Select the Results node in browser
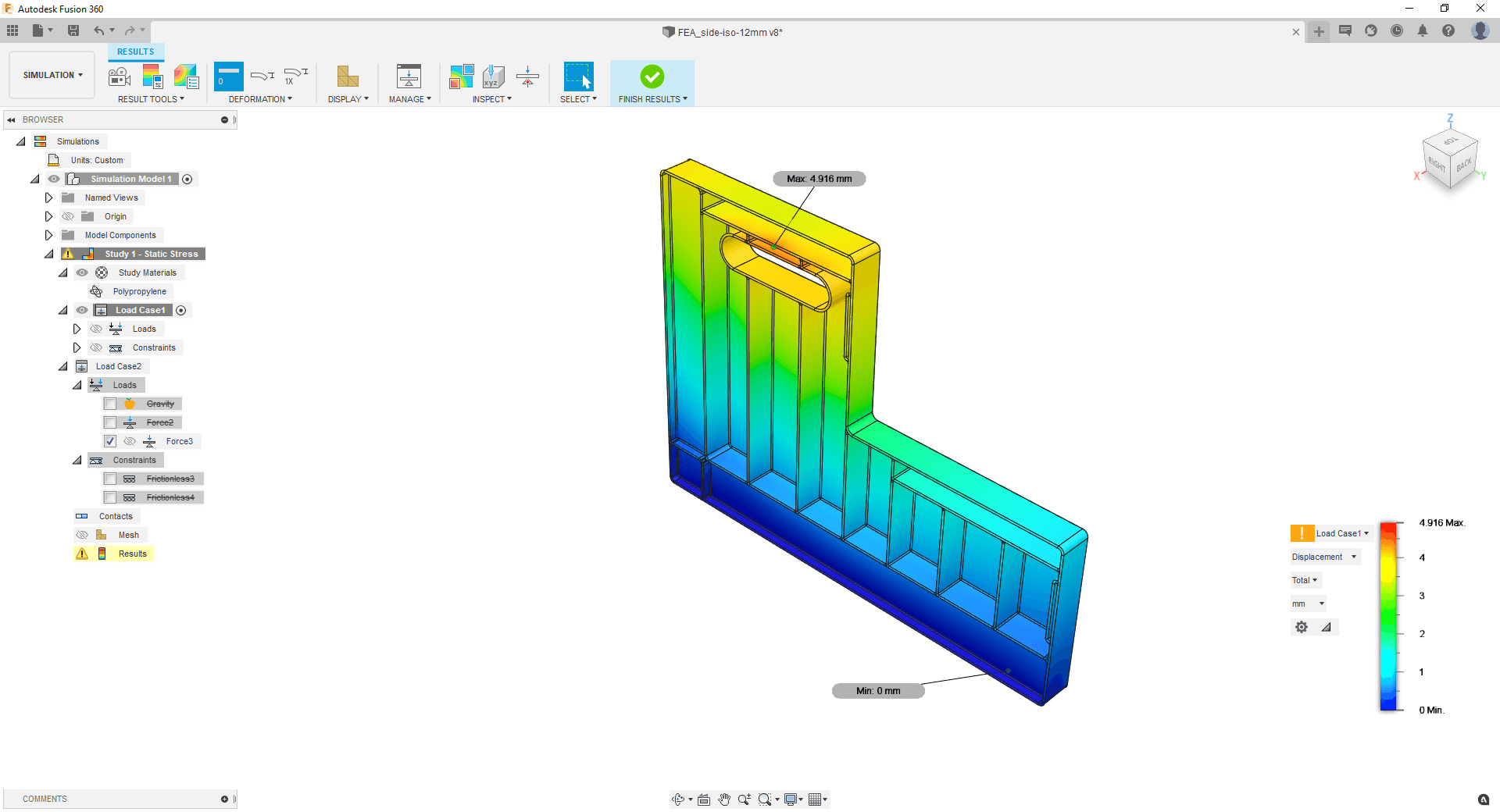This screenshot has width=1500, height=812. coord(133,554)
